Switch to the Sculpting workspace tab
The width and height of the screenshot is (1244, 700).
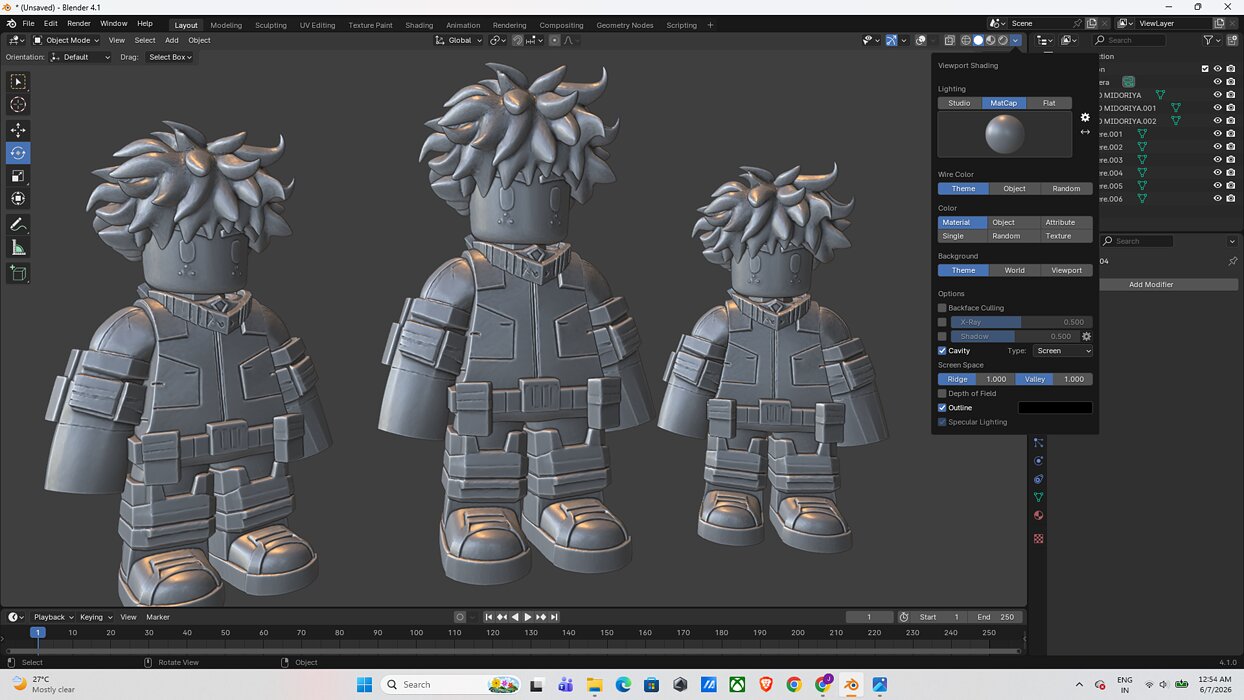270,25
